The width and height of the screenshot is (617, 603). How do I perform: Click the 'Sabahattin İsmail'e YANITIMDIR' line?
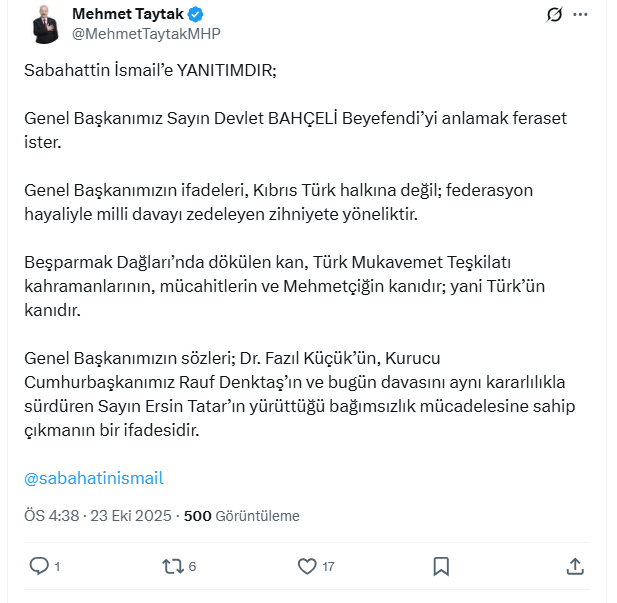click(x=150, y=71)
